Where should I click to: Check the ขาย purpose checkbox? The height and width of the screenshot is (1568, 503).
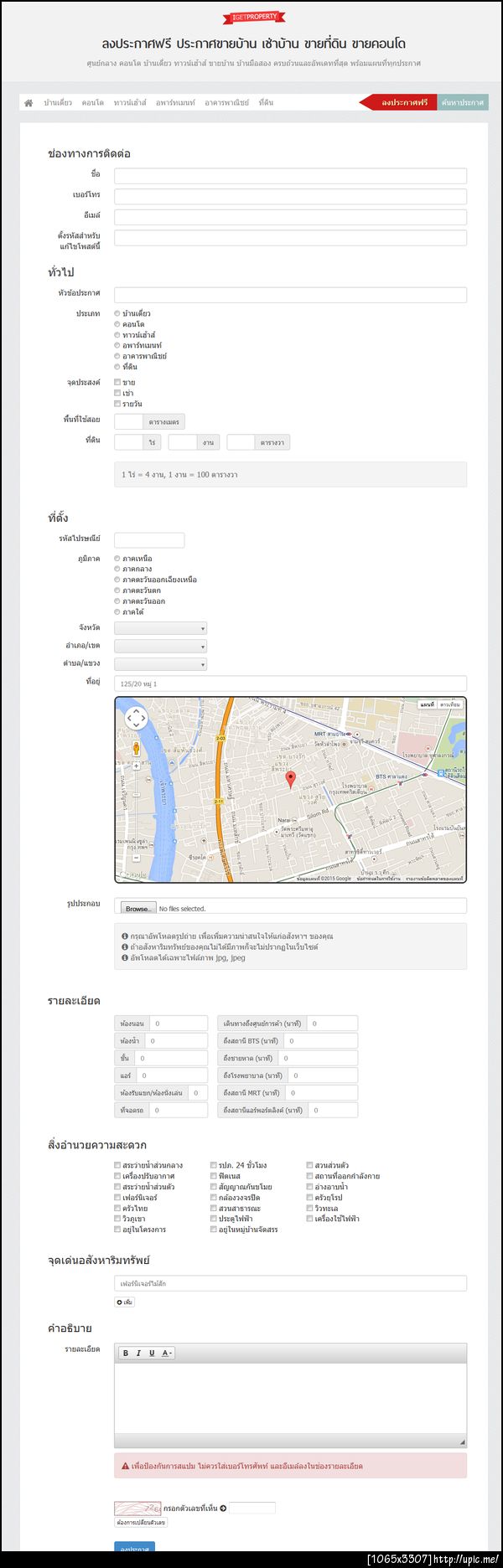[117, 382]
